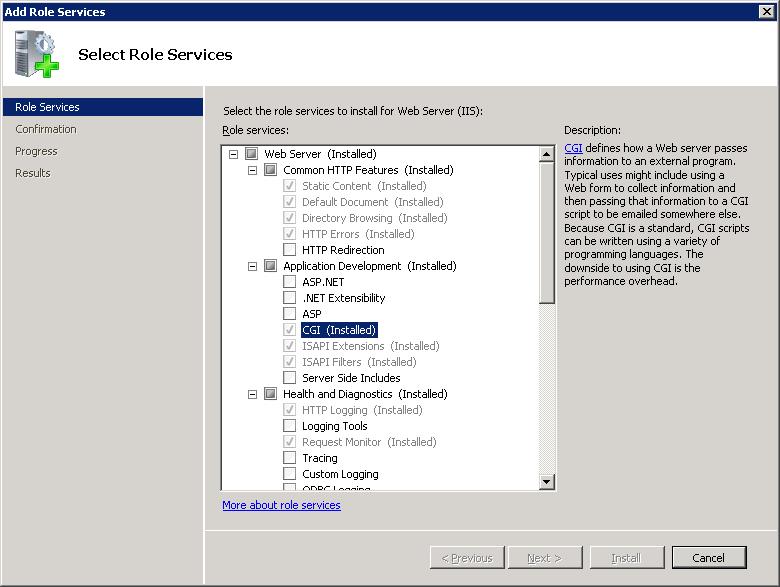
Task: Select the CGI (Installed) row
Action: pyautogui.click(x=339, y=330)
